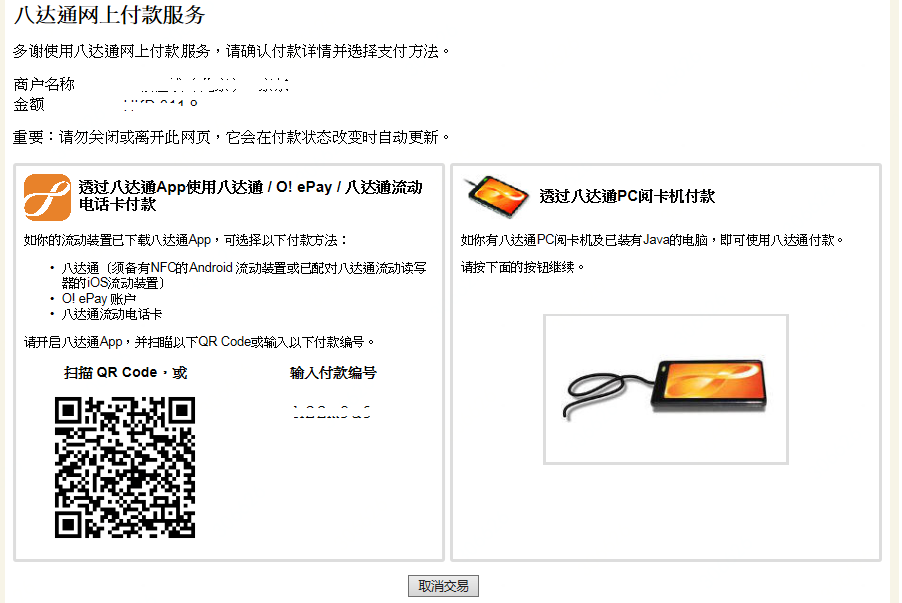Click the 八达通流动电话卡 list item
The width and height of the screenshot is (902, 603).
tap(112, 314)
